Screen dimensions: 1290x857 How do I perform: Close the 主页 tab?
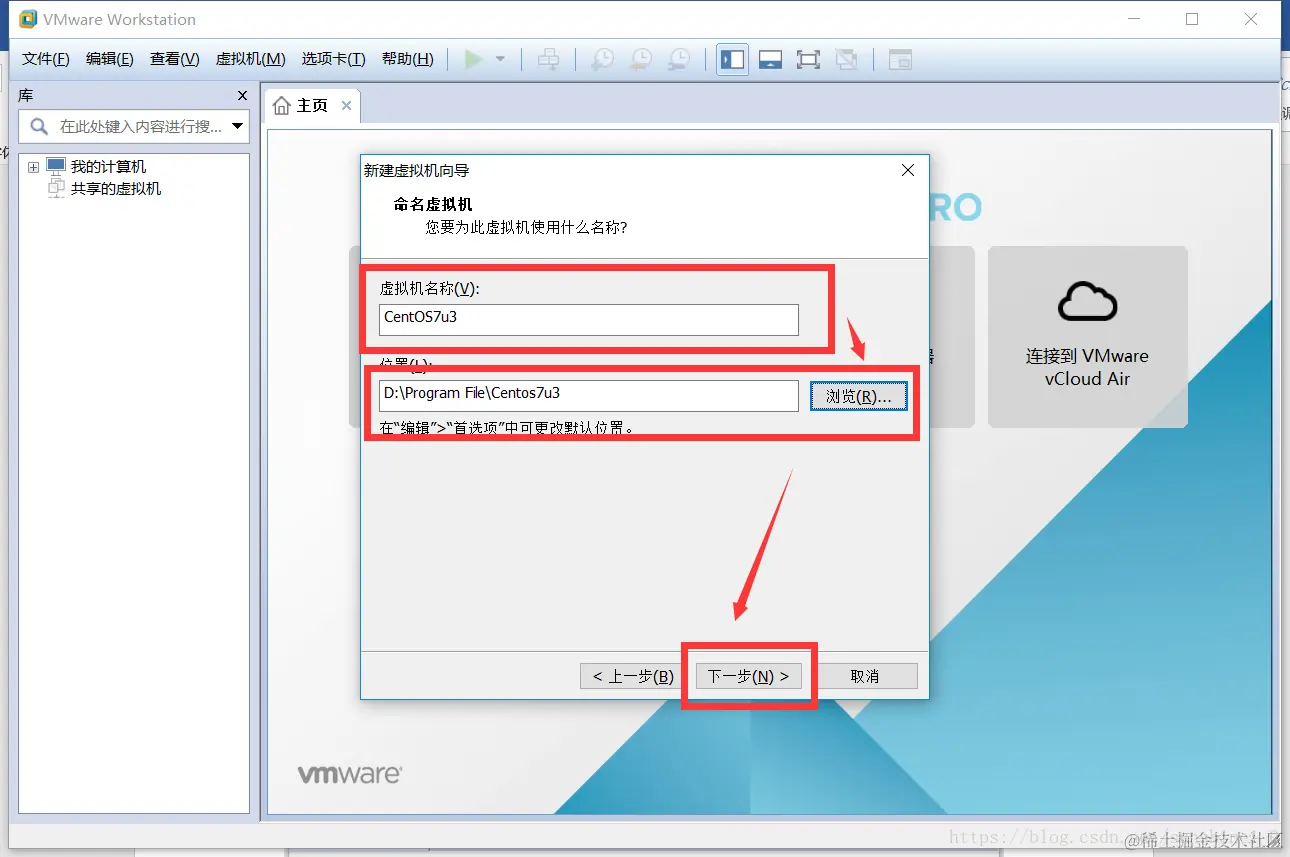point(346,105)
